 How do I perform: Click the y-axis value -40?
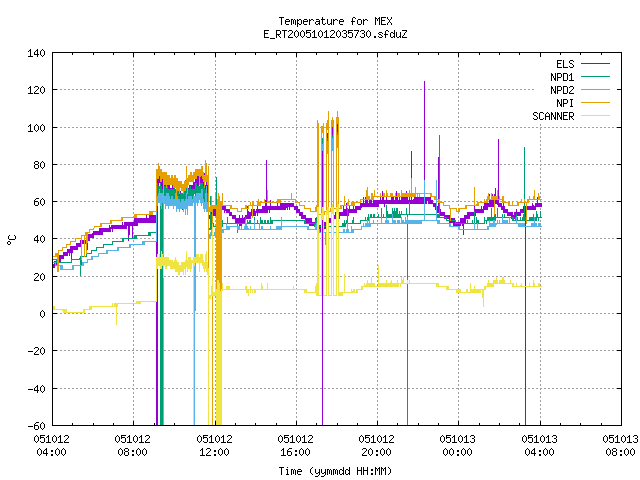point(36,389)
